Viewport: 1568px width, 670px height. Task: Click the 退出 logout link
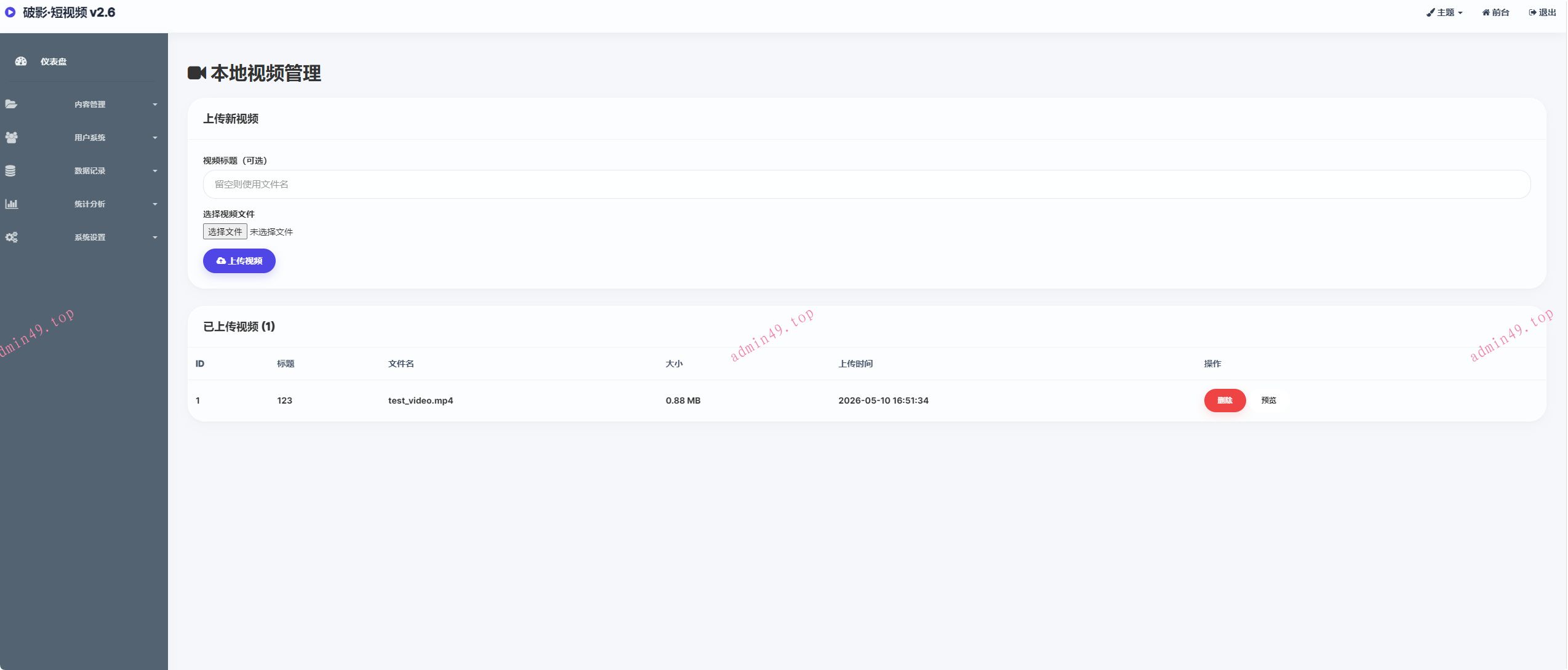pos(1542,12)
